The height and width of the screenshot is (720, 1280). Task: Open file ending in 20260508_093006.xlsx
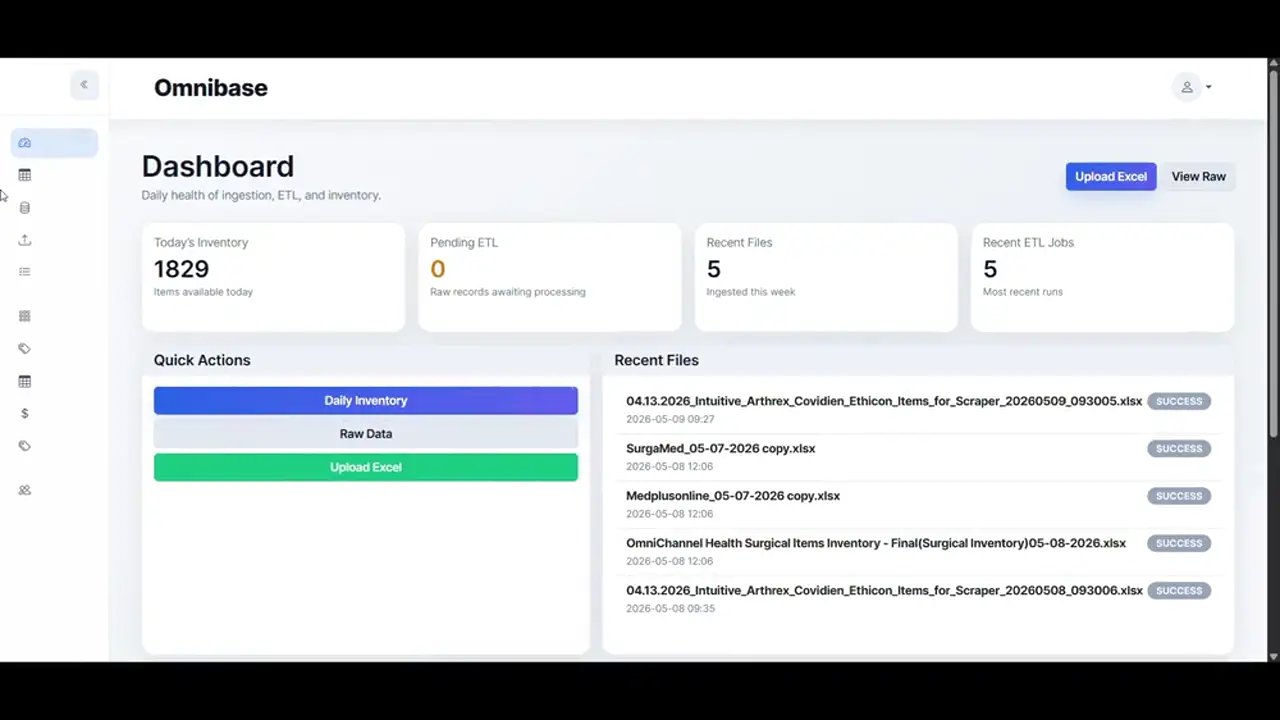click(885, 591)
